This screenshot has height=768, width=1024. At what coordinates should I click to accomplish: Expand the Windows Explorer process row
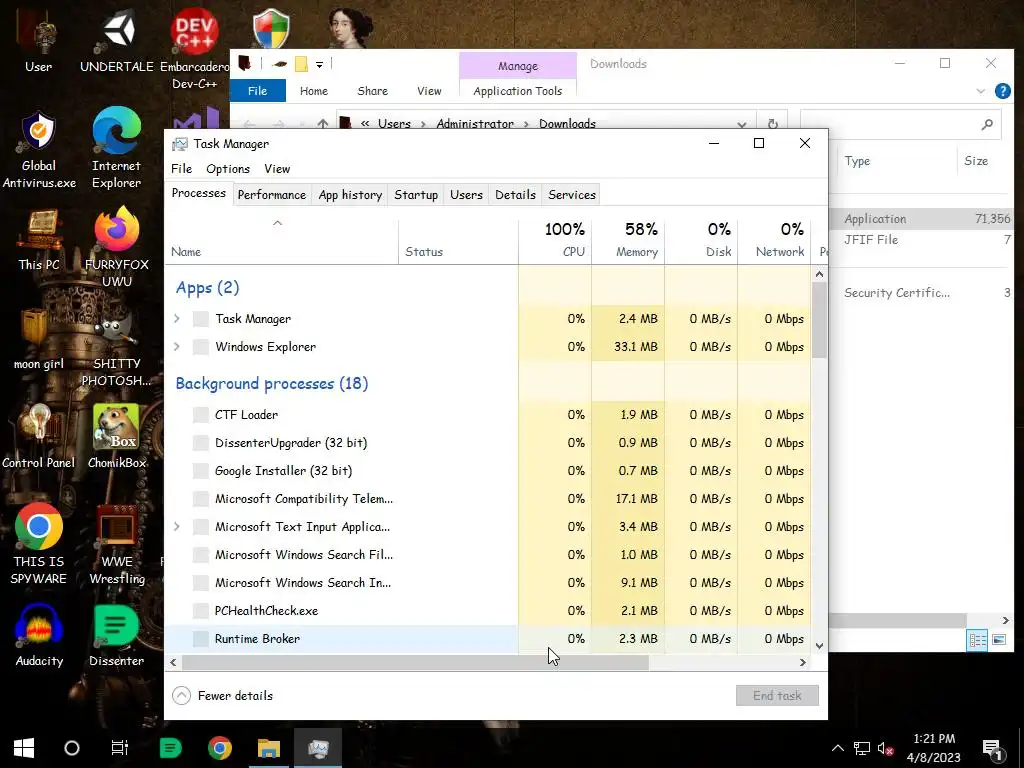[x=176, y=347]
